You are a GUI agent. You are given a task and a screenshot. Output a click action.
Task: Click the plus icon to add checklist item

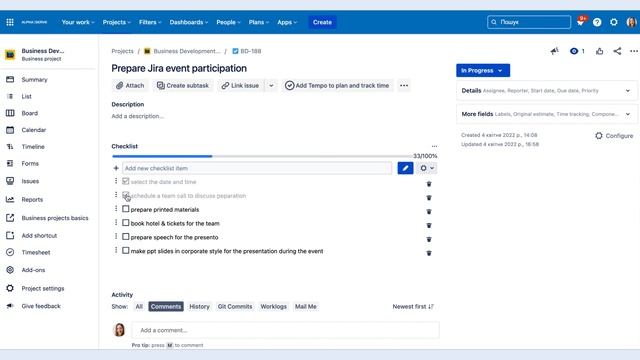(x=116, y=168)
